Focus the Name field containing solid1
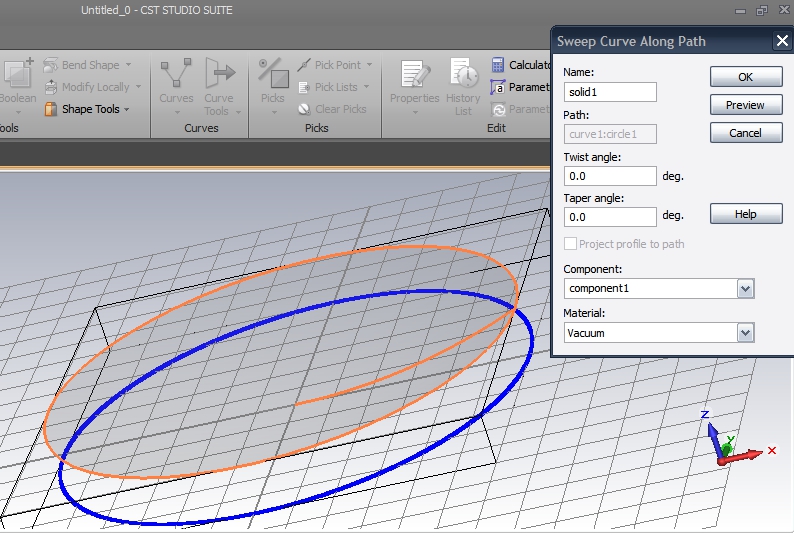Viewport: 794px width, 540px height. click(610, 92)
